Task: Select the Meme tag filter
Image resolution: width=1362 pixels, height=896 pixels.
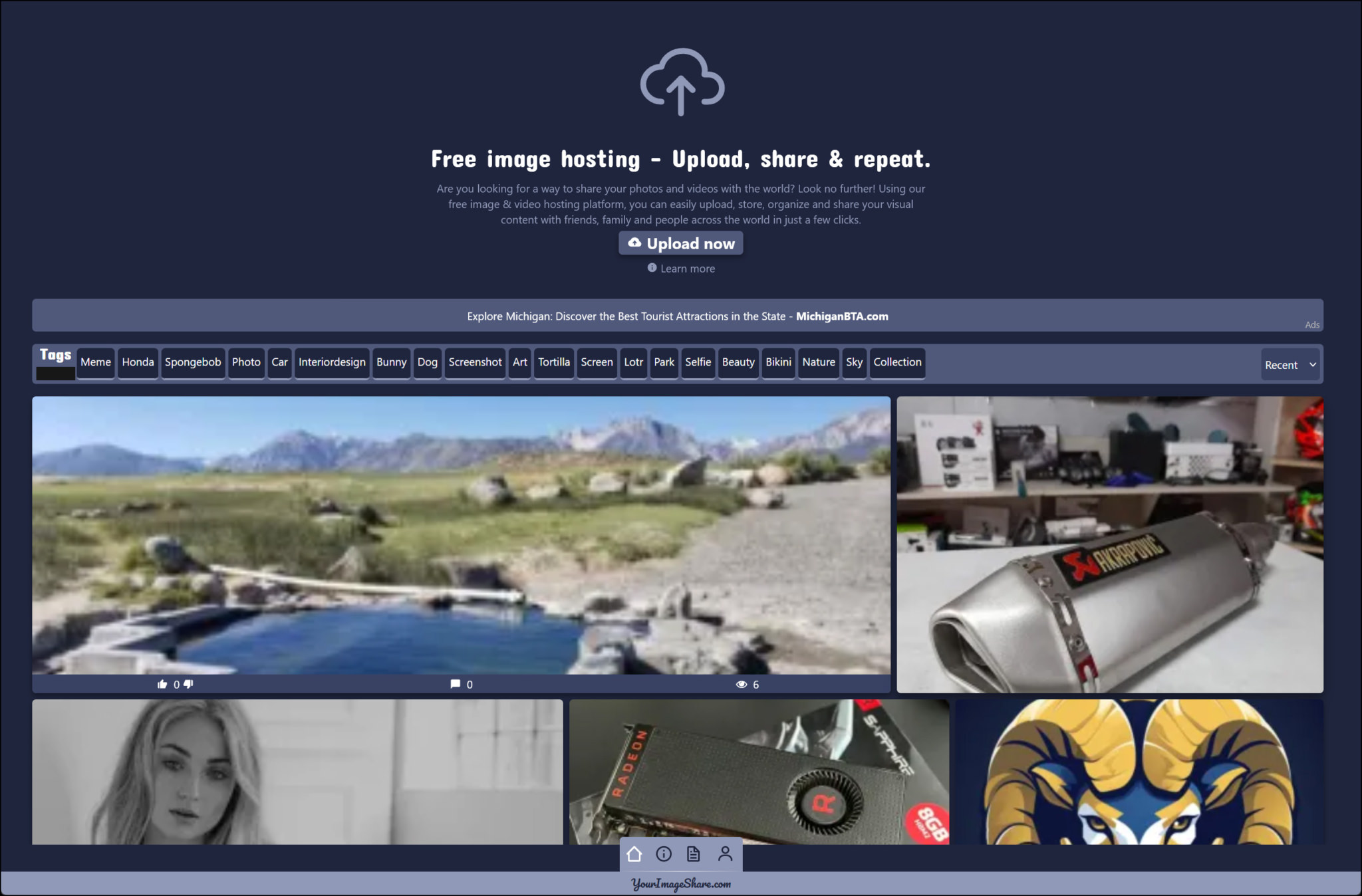Action: point(96,362)
